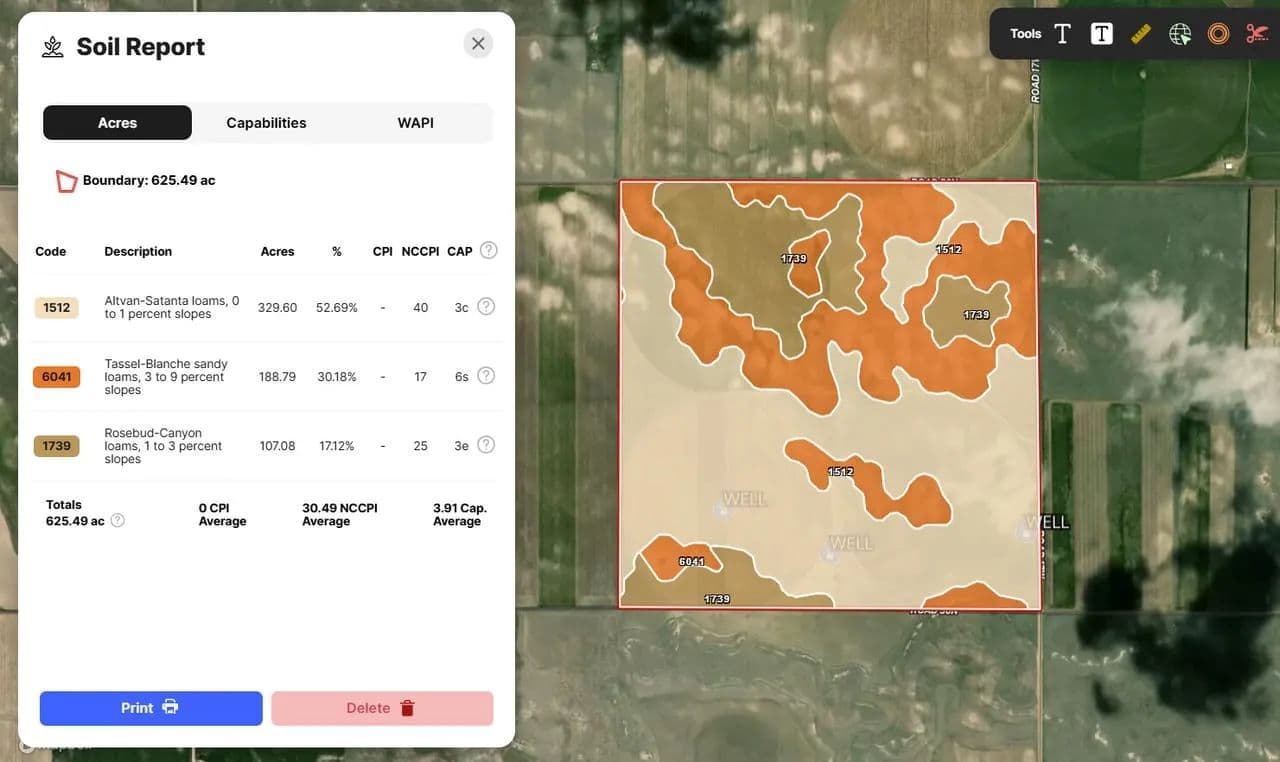Show info for Rosebud-Canyon loams row
Viewport: 1280px width, 762px height.
(486, 445)
